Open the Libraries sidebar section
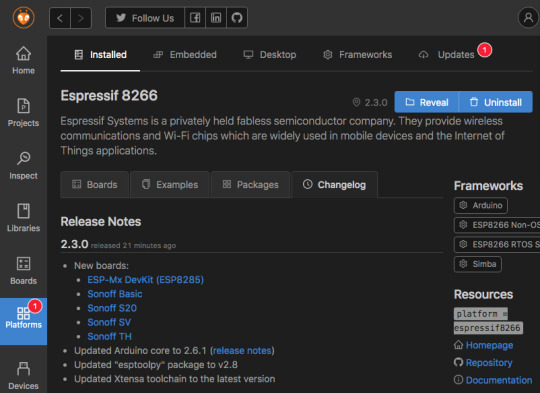Image resolution: width=540 pixels, height=393 pixels. click(x=23, y=218)
